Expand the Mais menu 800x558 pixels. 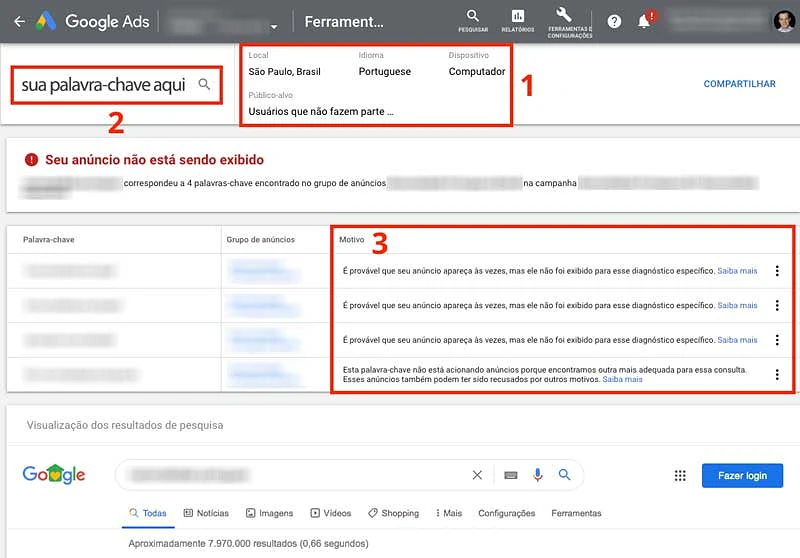448,514
